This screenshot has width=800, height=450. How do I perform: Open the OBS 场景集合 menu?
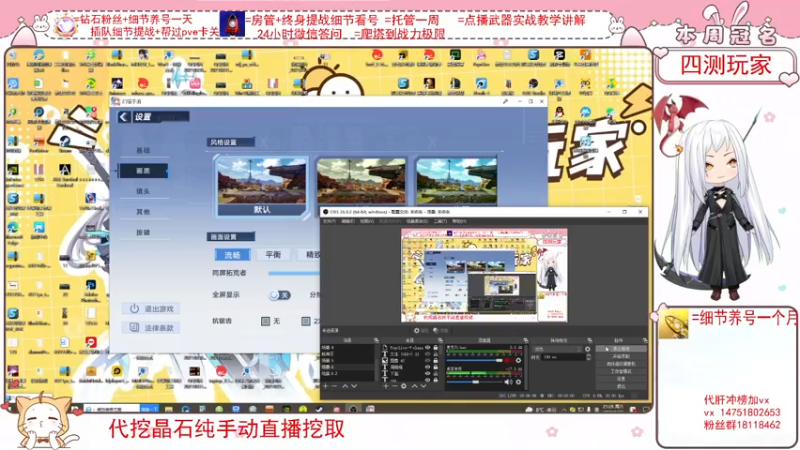point(417,221)
